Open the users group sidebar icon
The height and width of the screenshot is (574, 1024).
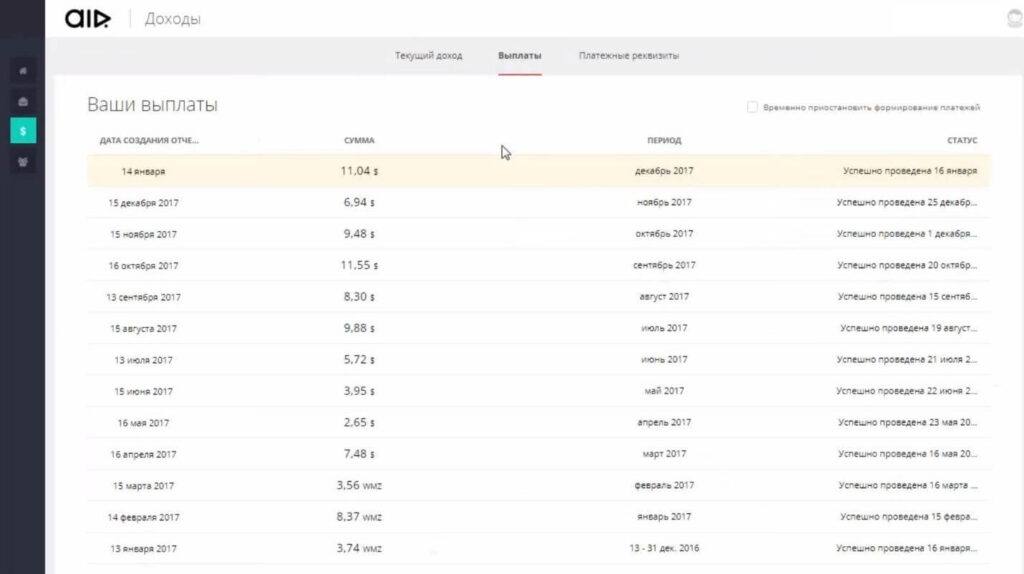point(22,160)
